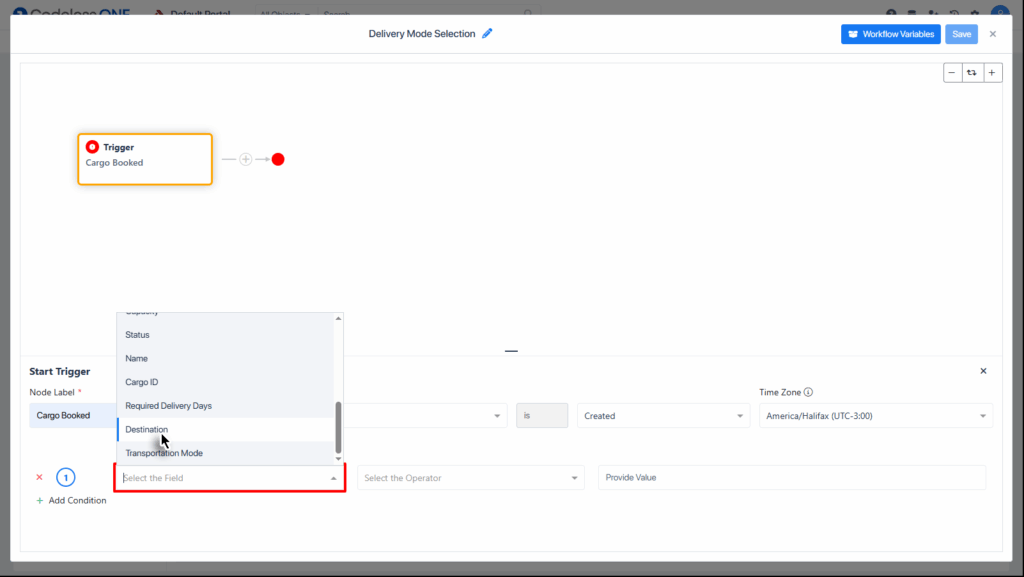Click Add Condition
This screenshot has height=577, width=1024.
71,500
